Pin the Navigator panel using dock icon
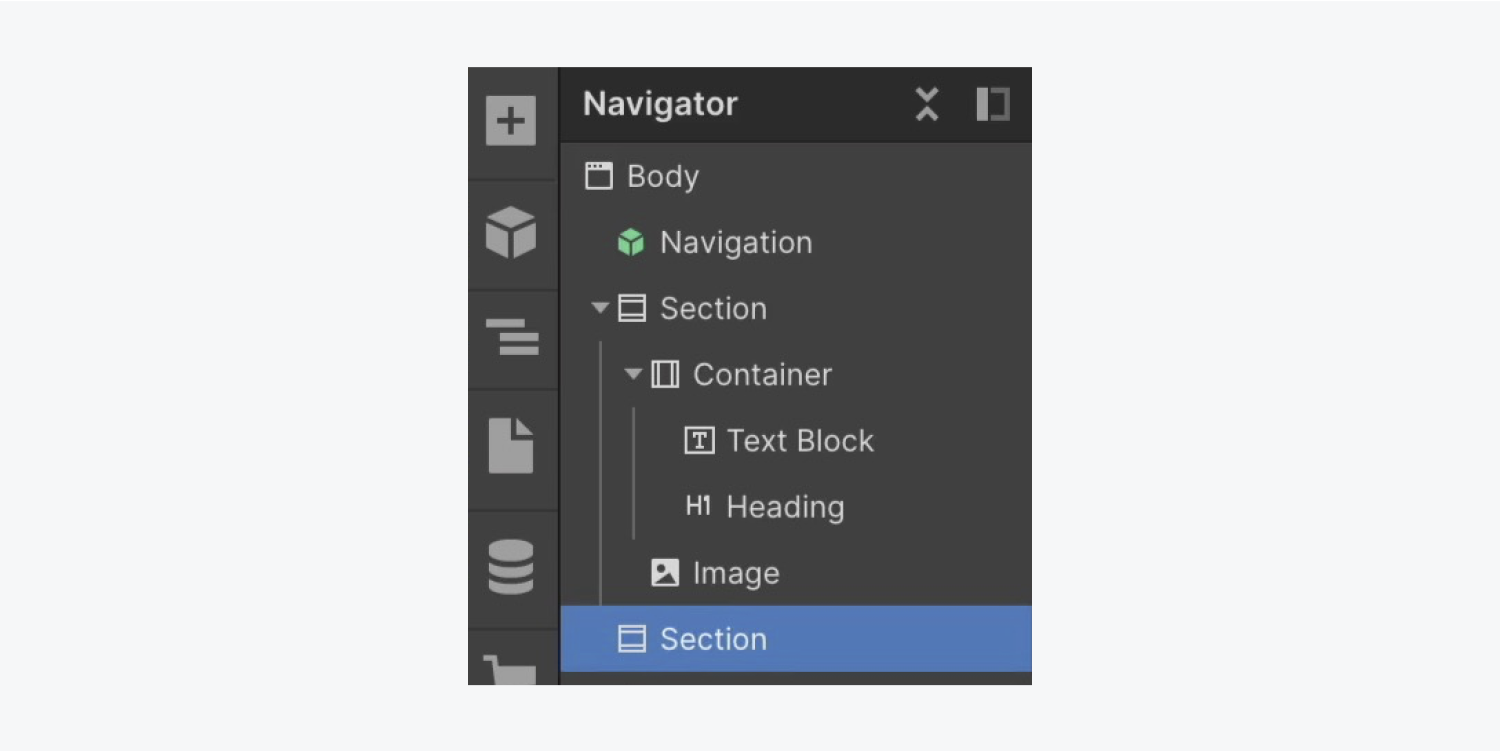Screen dimensions: 1501x751 (992, 104)
